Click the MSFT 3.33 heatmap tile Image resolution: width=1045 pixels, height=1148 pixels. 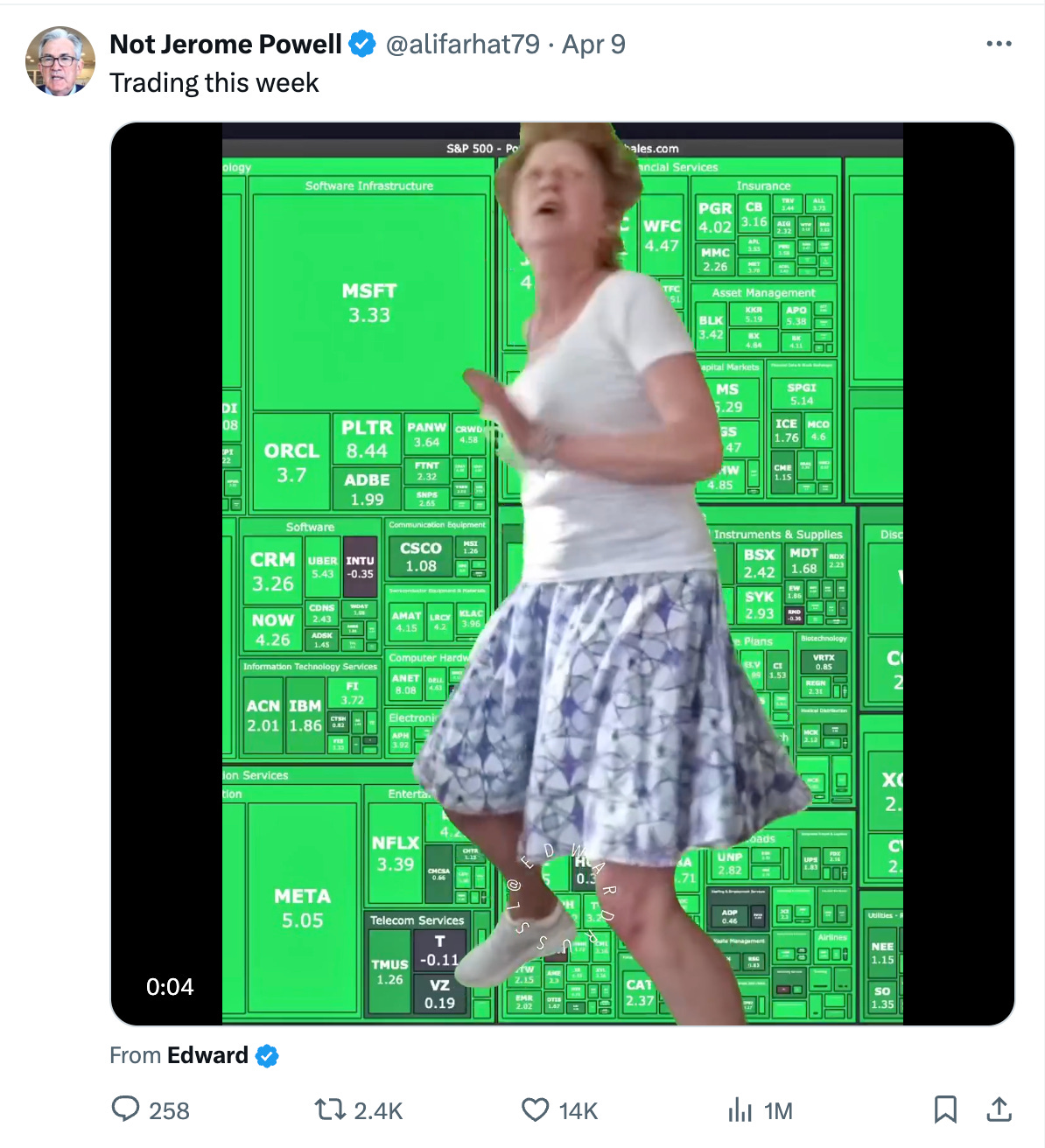369,302
